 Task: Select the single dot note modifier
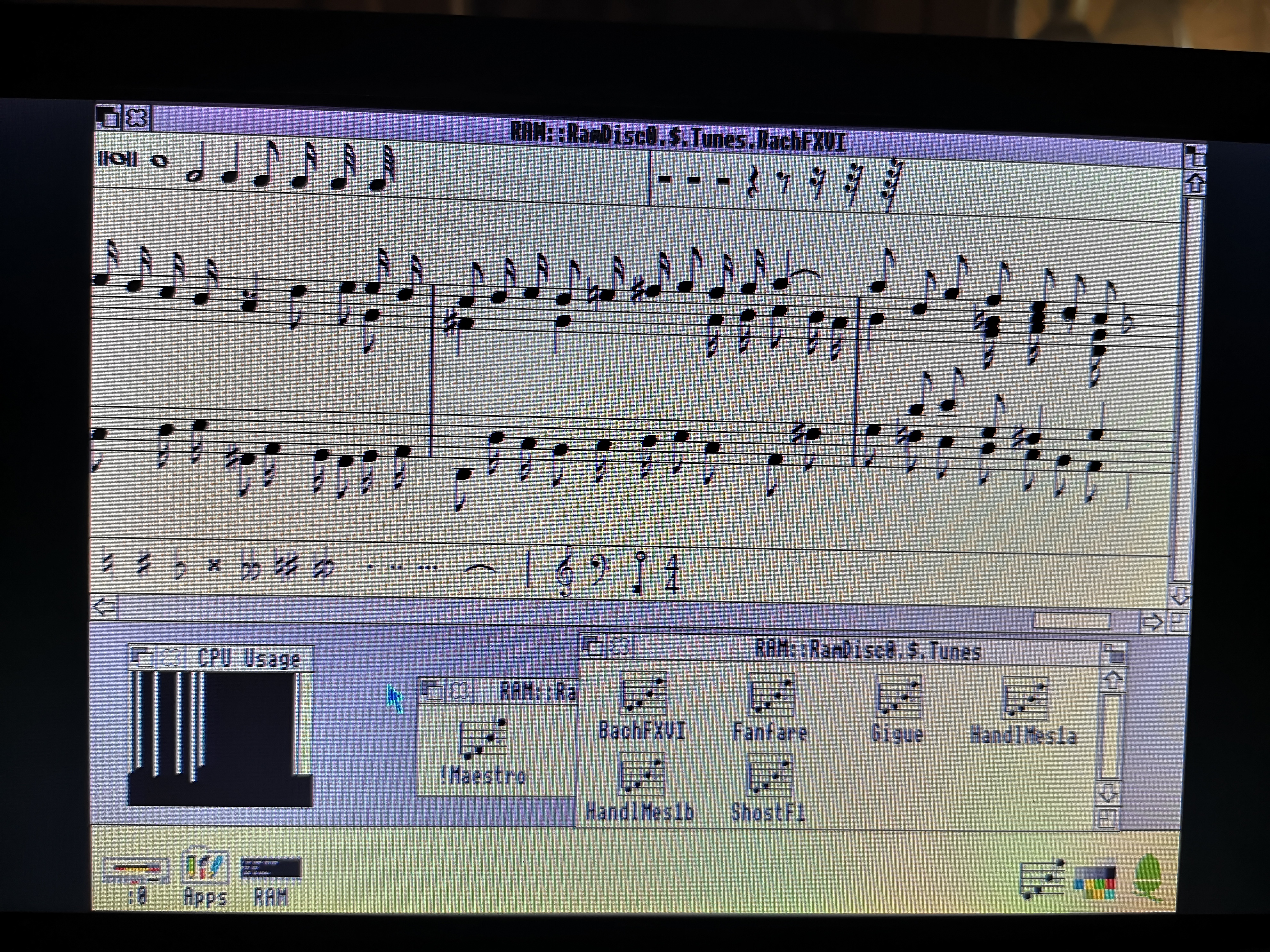pyautogui.click(x=370, y=567)
